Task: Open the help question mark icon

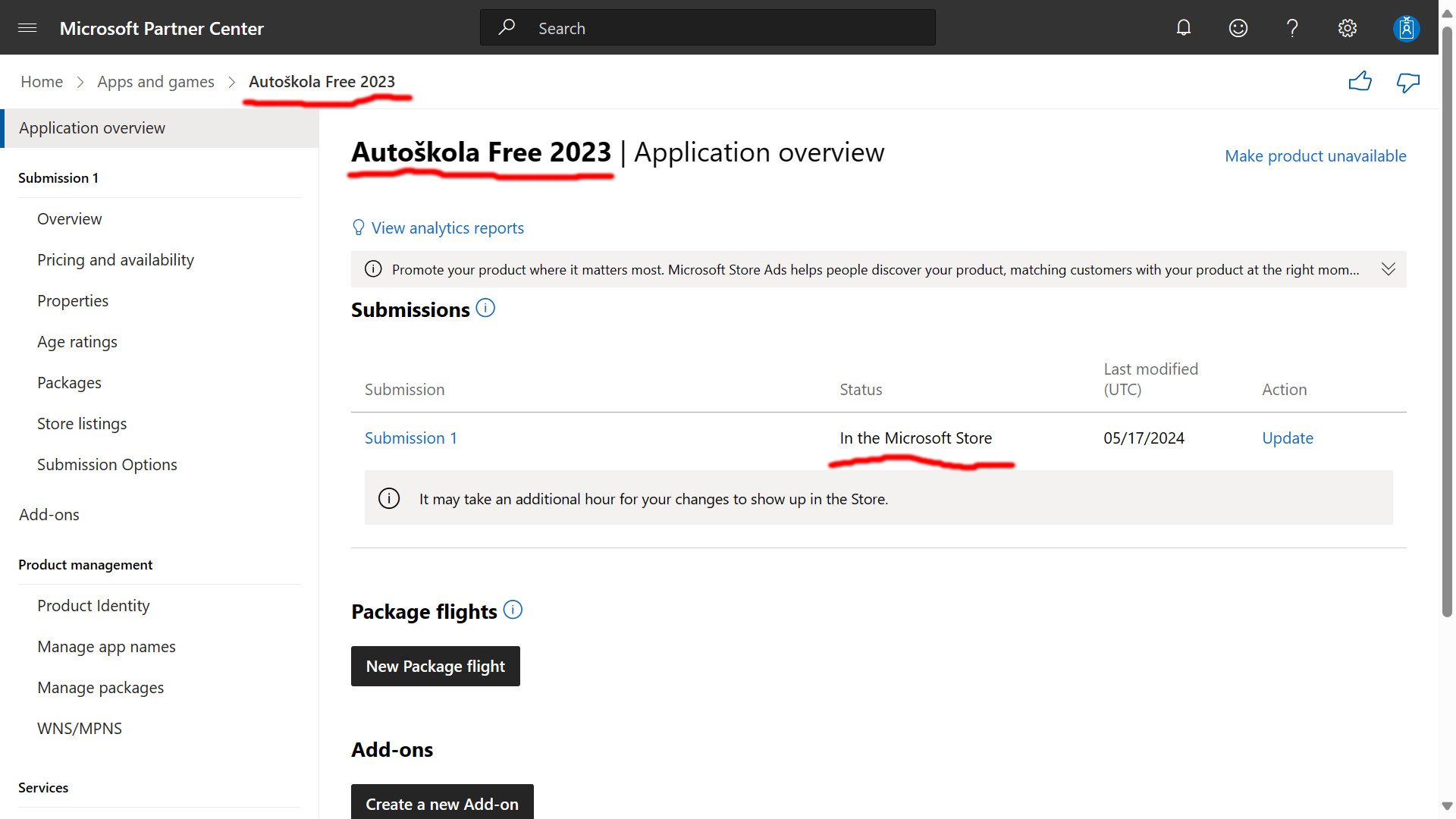Action: tap(1293, 28)
